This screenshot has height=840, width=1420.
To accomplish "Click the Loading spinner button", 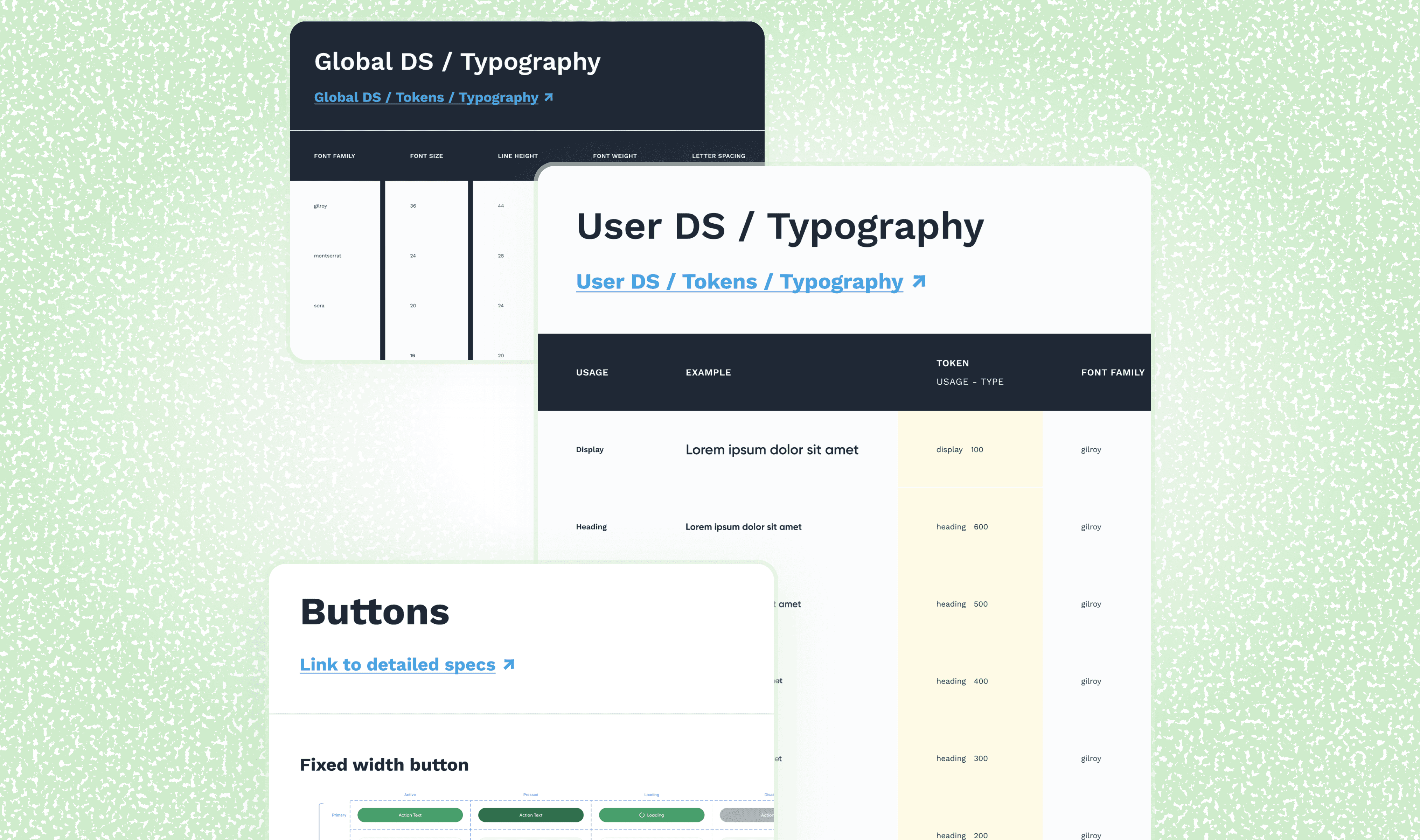I will pyautogui.click(x=651, y=815).
